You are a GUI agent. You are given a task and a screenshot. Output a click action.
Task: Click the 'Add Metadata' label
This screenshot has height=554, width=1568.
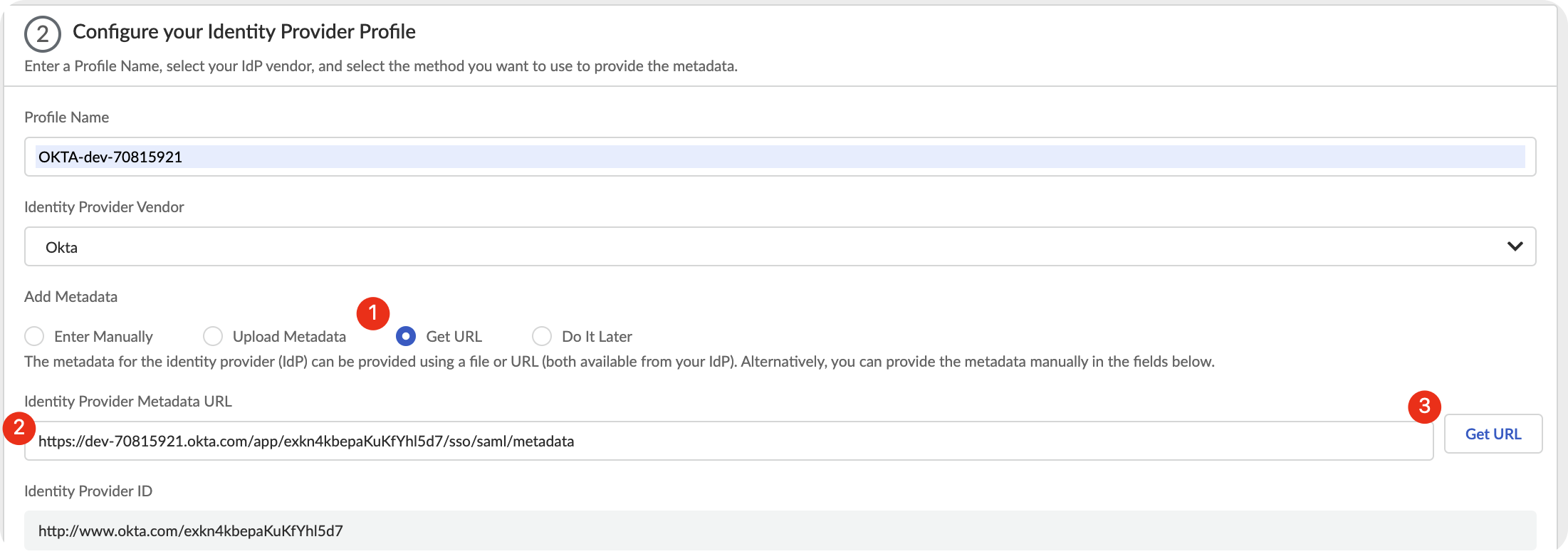point(70,297)
